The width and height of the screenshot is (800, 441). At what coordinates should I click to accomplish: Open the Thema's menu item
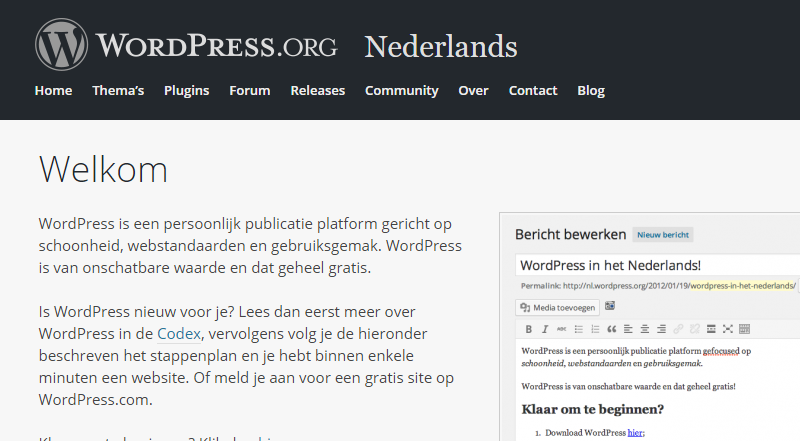[x=118, y=90]
